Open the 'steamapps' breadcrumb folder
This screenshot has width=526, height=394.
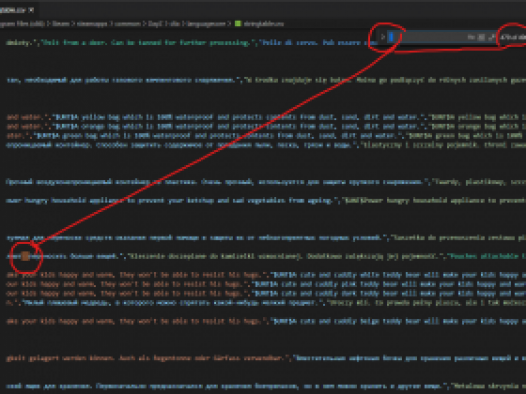point(92,24)
